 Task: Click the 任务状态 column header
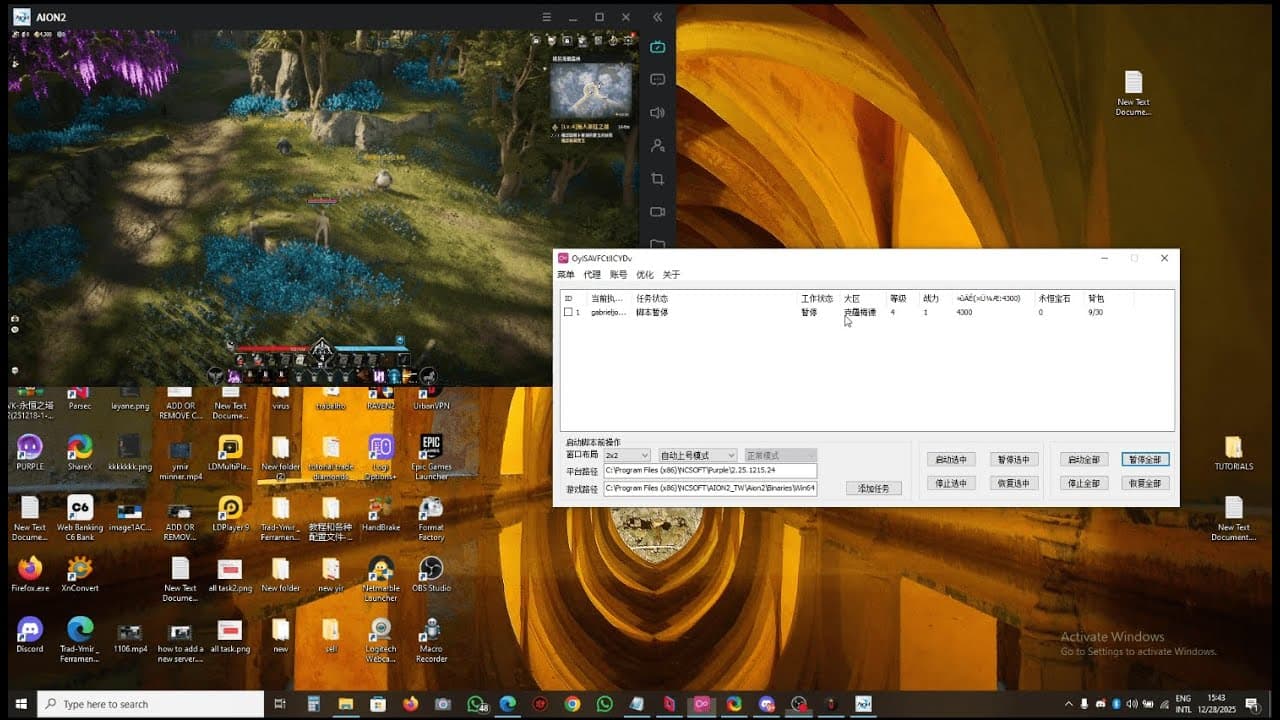point(652,298)
